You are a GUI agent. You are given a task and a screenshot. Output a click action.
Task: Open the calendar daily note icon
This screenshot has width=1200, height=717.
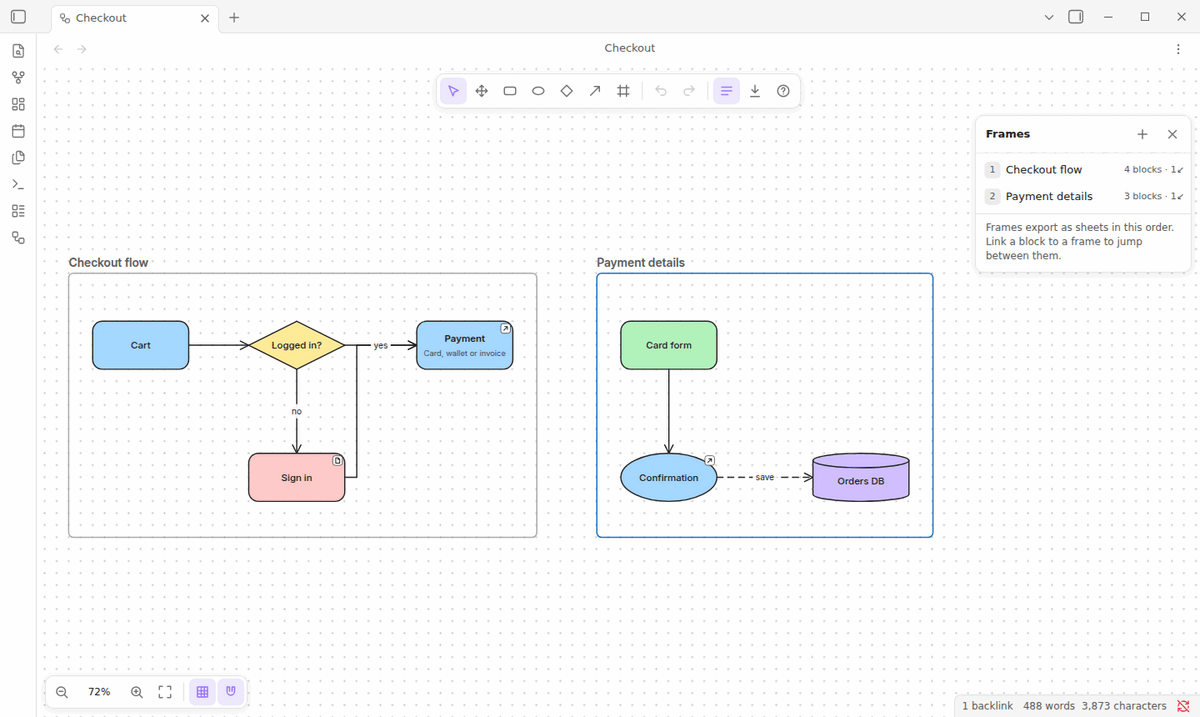18,131
